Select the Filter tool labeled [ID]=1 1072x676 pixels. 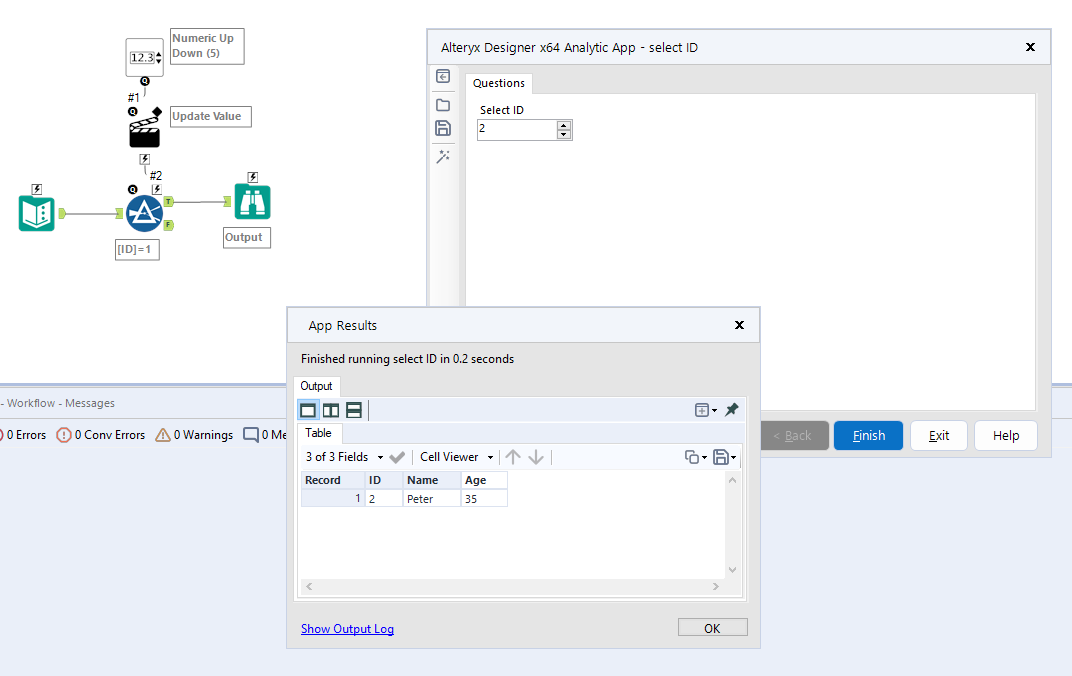coord(144,212)
